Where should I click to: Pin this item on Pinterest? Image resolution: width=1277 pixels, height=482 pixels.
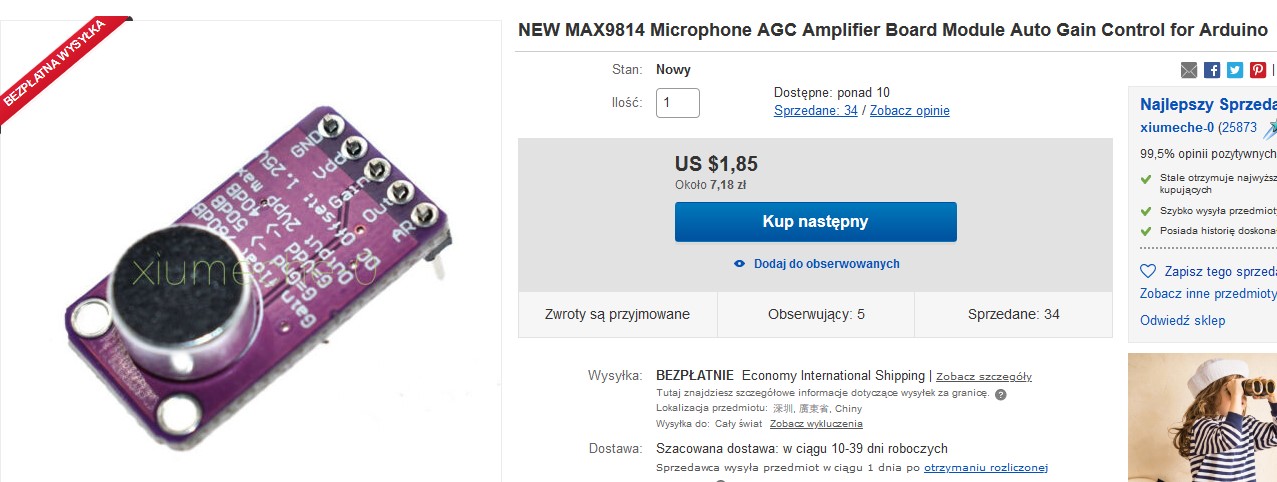[x=1258, y=70]
